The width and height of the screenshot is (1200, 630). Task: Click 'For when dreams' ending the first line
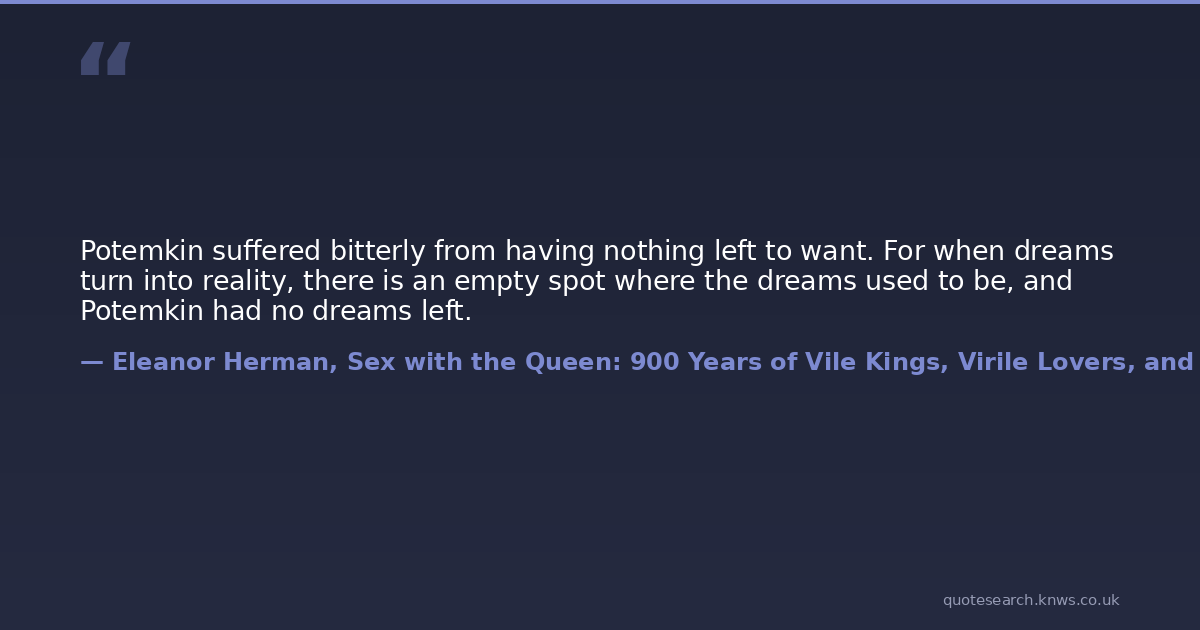click(999, 251)
